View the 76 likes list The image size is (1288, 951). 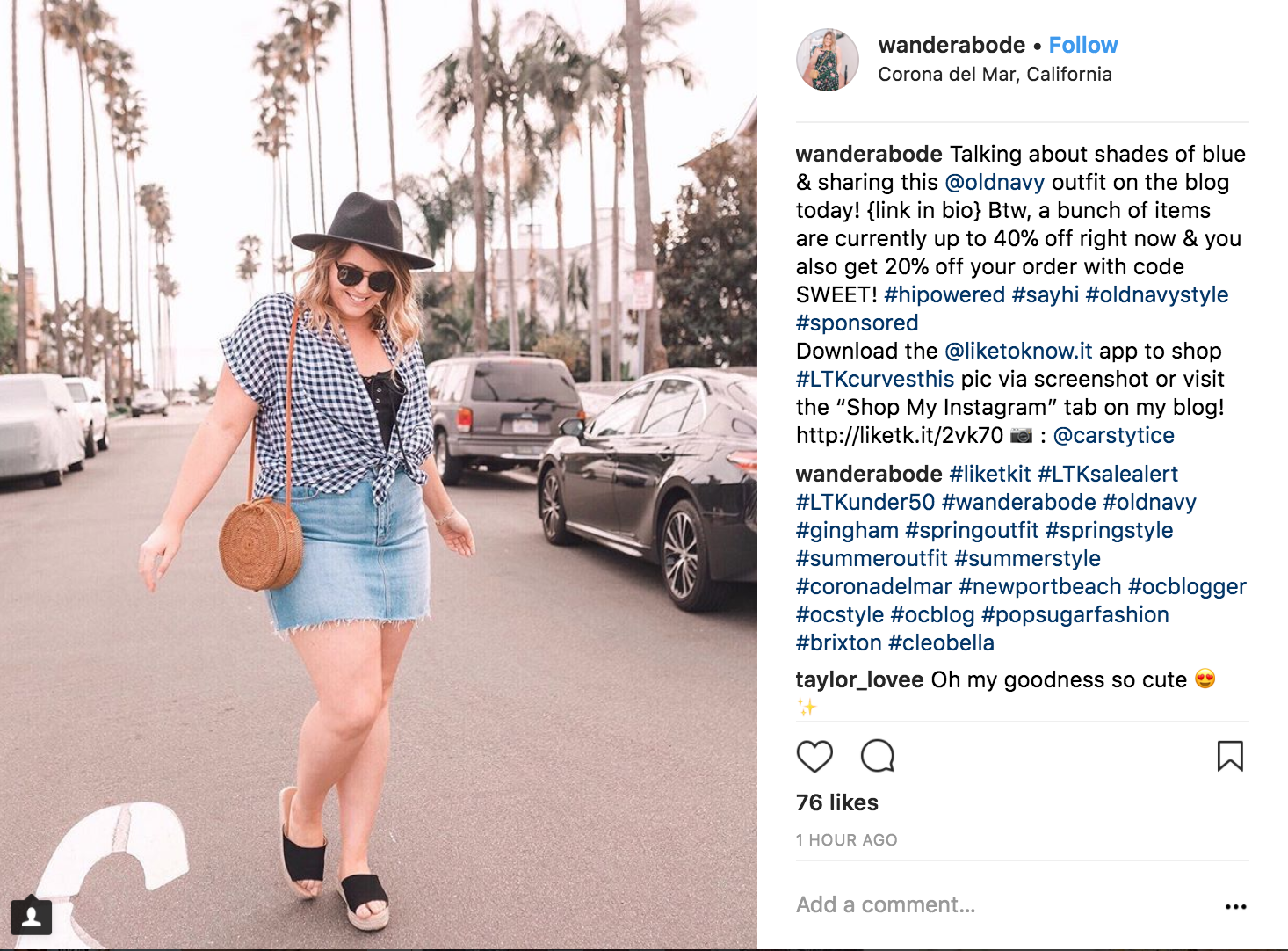click(x=837, y=802)
